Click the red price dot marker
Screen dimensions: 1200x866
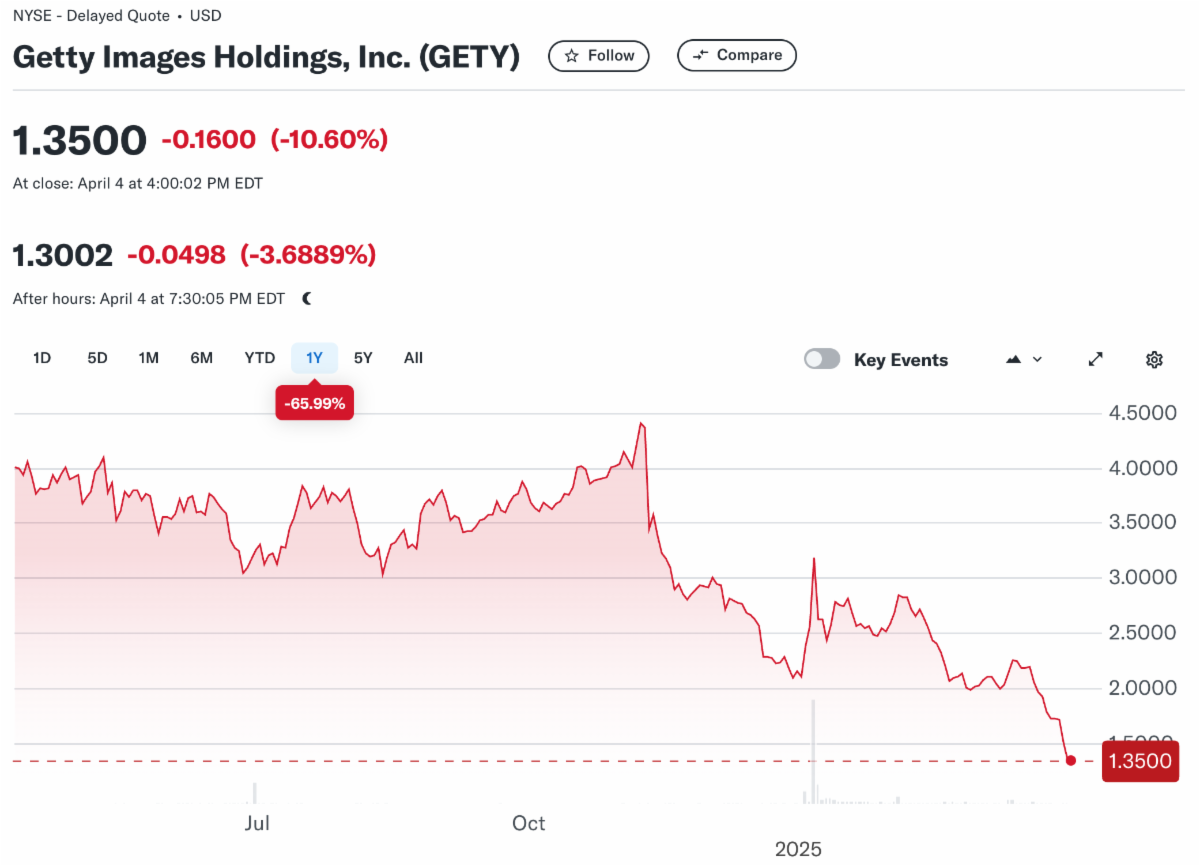(x=1071, y=761)
